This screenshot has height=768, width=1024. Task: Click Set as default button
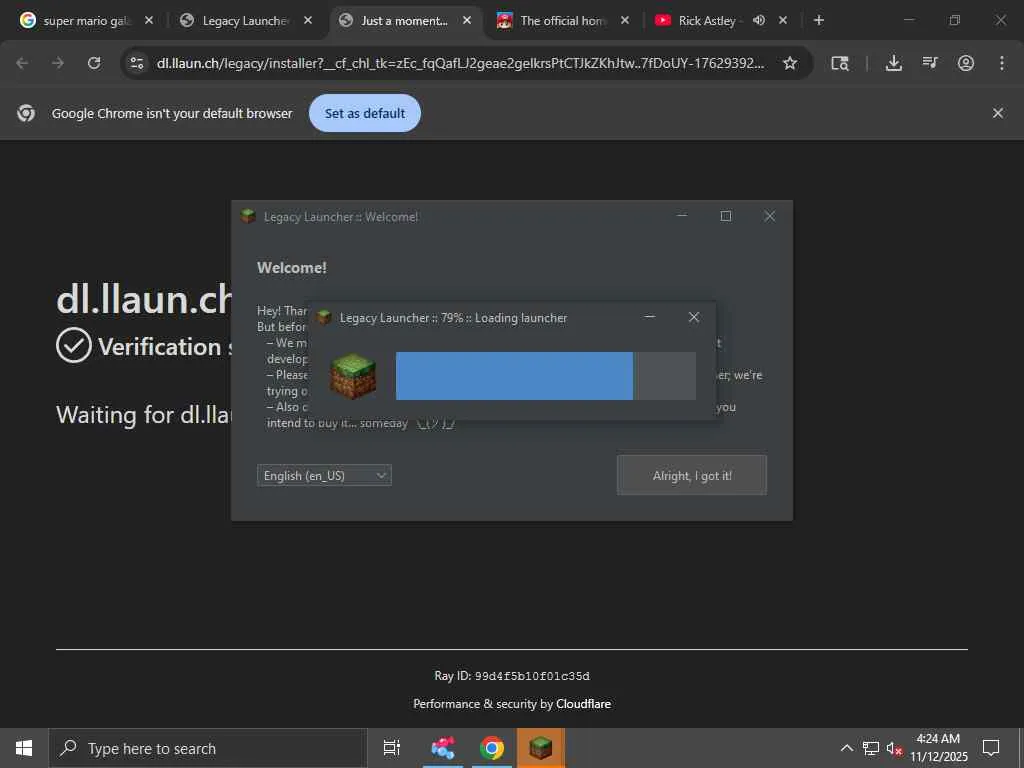point(364,113)
